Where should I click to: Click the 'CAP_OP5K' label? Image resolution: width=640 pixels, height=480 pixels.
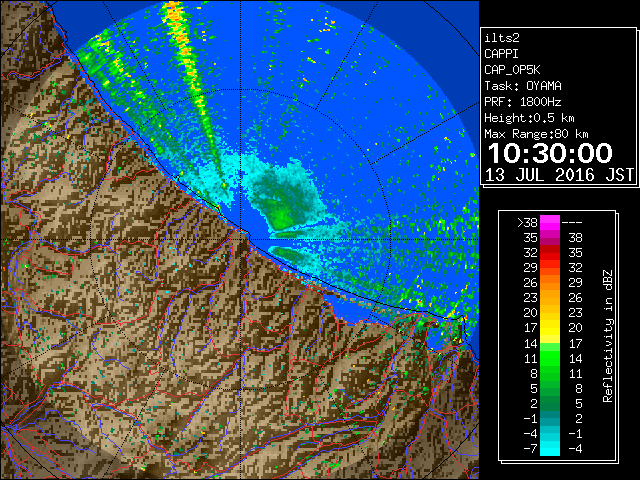(512, 70)
